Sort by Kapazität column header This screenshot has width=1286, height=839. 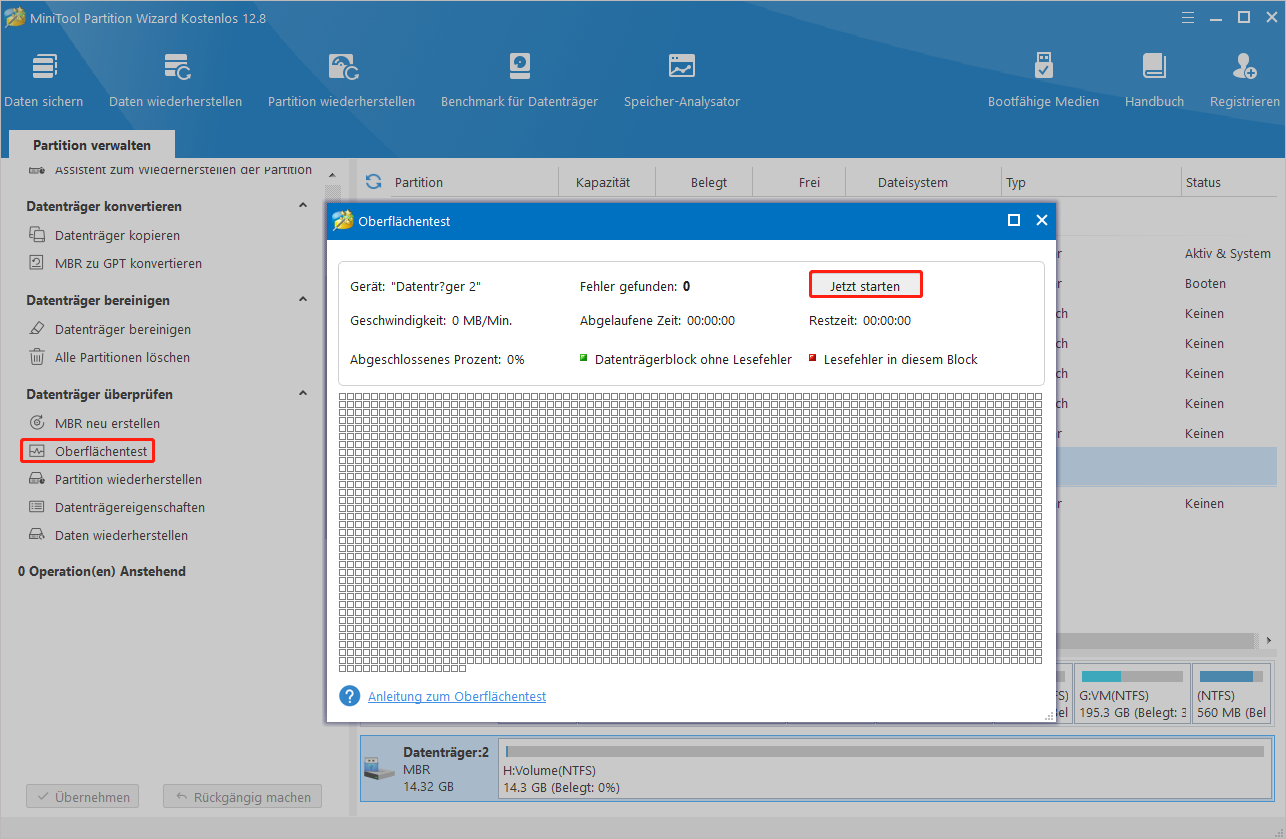point(603,183)
